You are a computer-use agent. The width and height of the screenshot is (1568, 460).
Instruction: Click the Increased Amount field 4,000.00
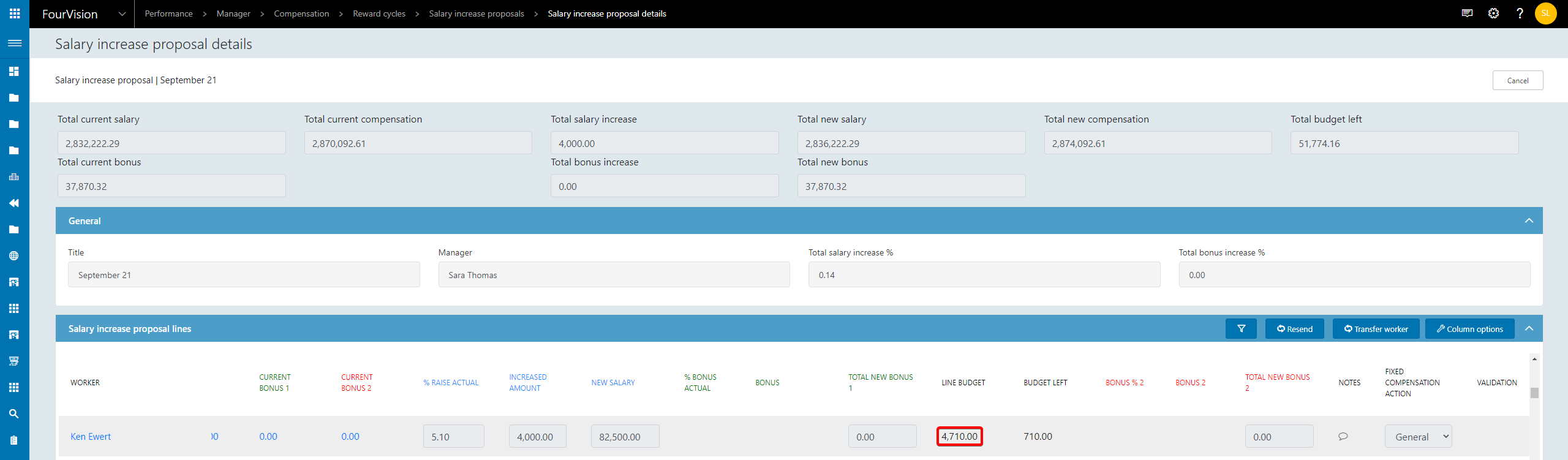point(538,437)
